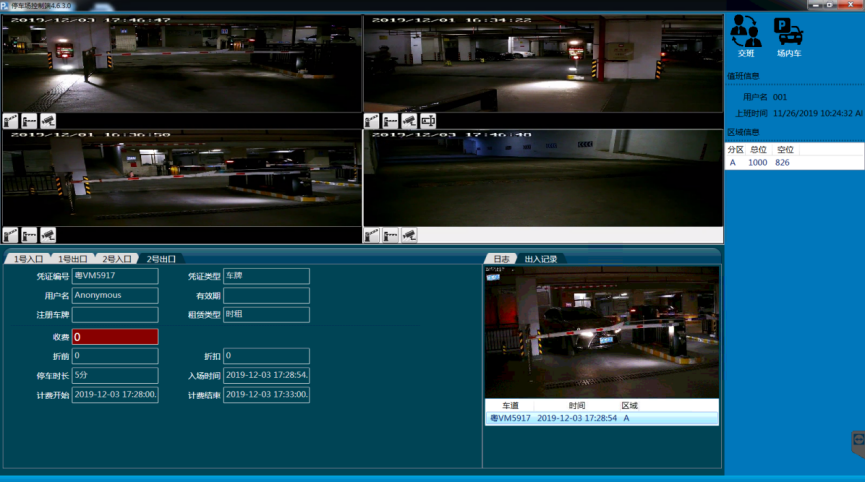This screenshot has height=482, width=865.
Task: Click lower-gate icon under top-right camera feed
Action: [x=390, y=120]
